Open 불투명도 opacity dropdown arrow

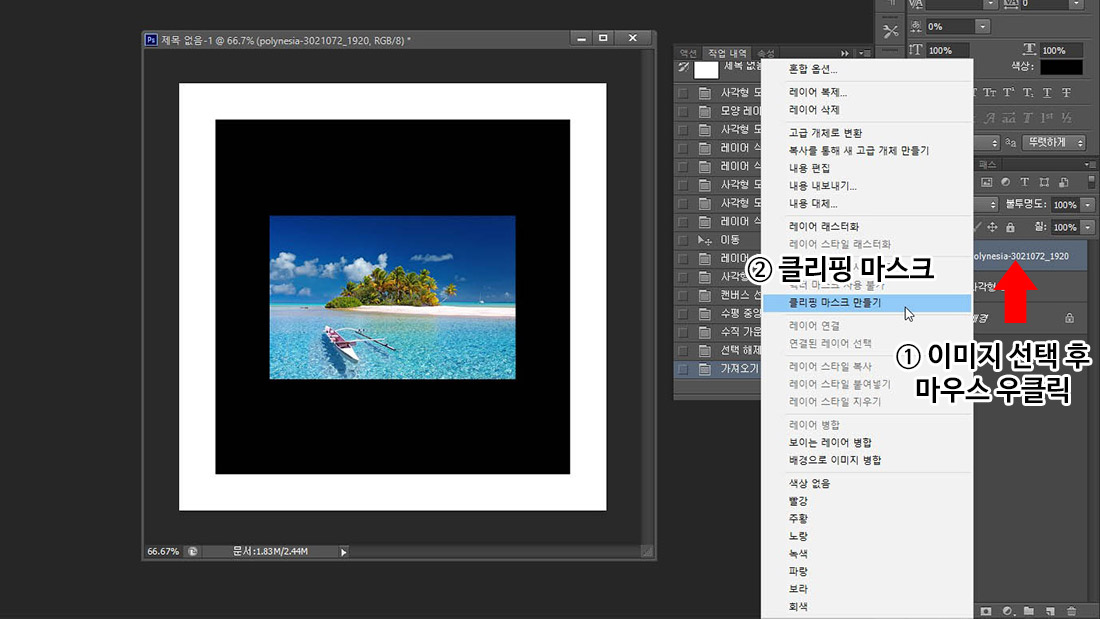point(1088,205)
